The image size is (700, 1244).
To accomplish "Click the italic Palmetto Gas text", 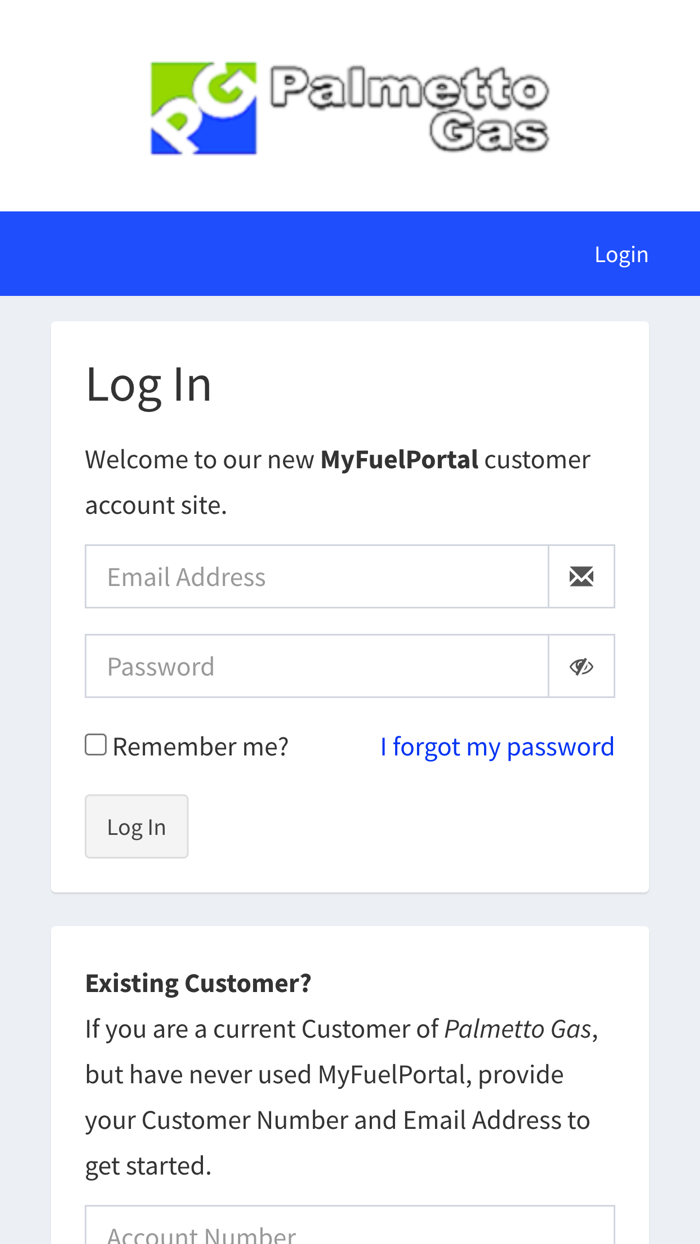I will 517,1028.
